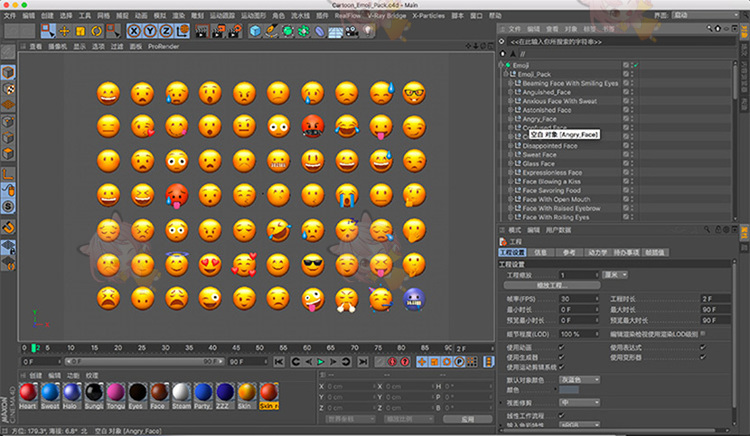The height and width of the screenshot is (436, 750).
Task: Open the array generators icon
Action: point(303,32)
